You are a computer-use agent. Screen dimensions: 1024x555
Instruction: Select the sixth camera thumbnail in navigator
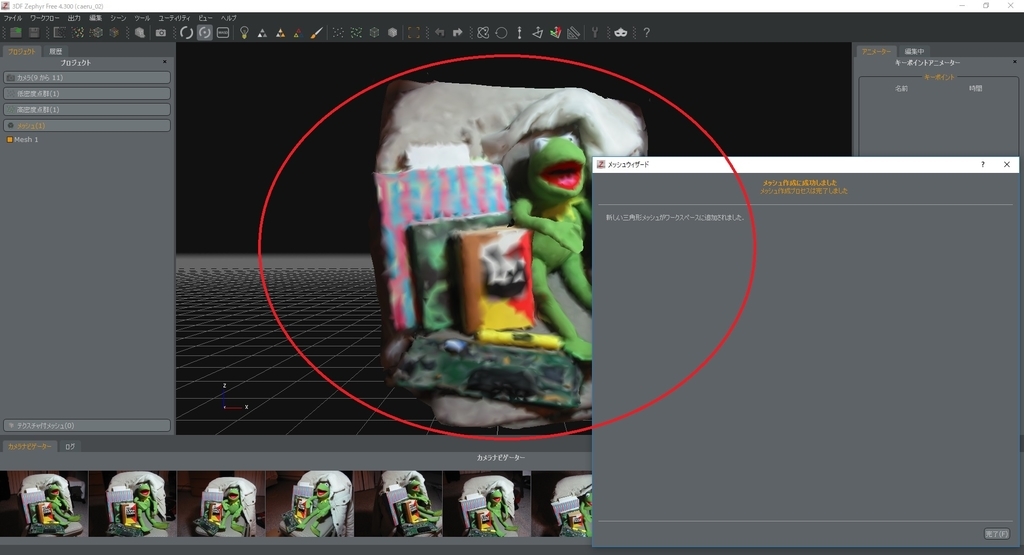tap(487, 504)
